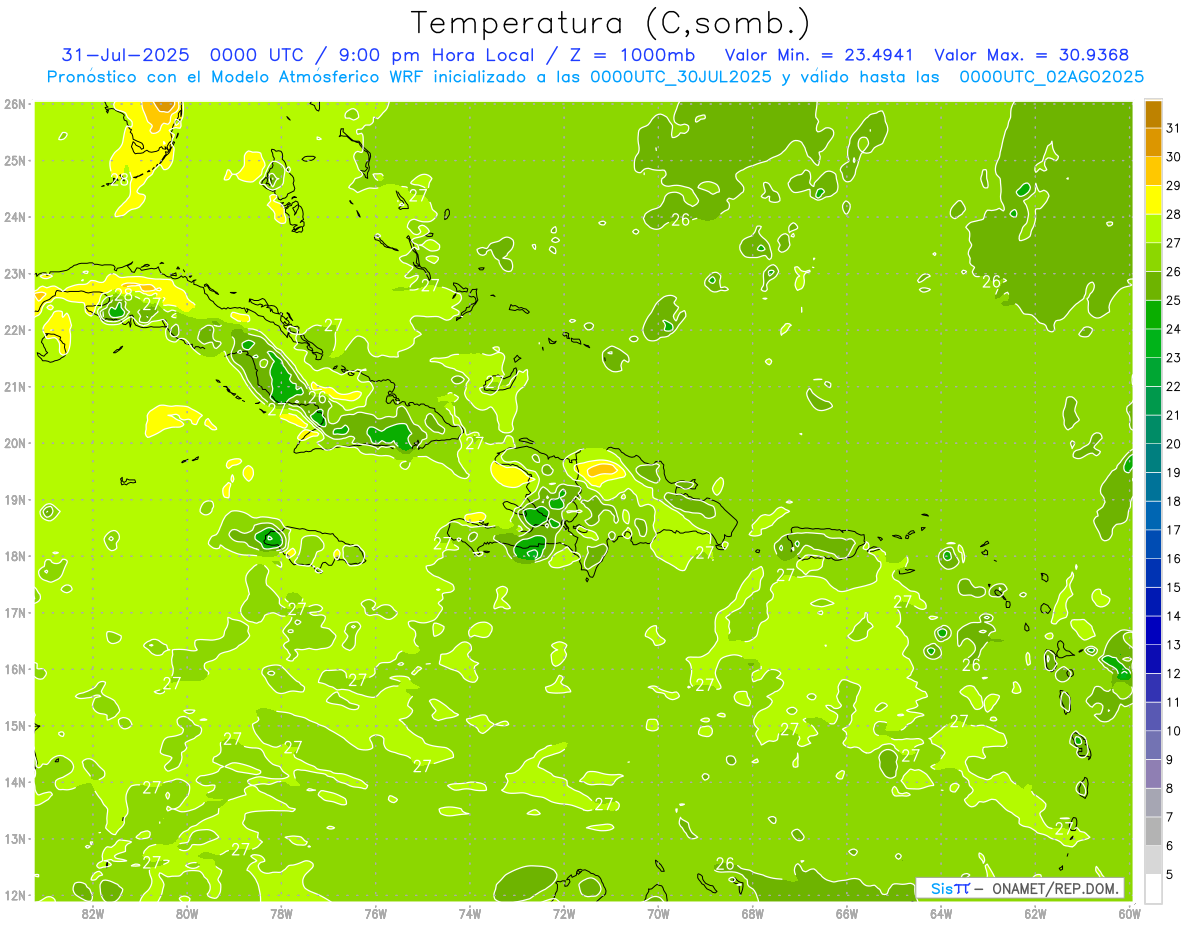Click the '24N' latitude axis label
The width and height of the screenshot is (1200, 927).
click(15, 217)
